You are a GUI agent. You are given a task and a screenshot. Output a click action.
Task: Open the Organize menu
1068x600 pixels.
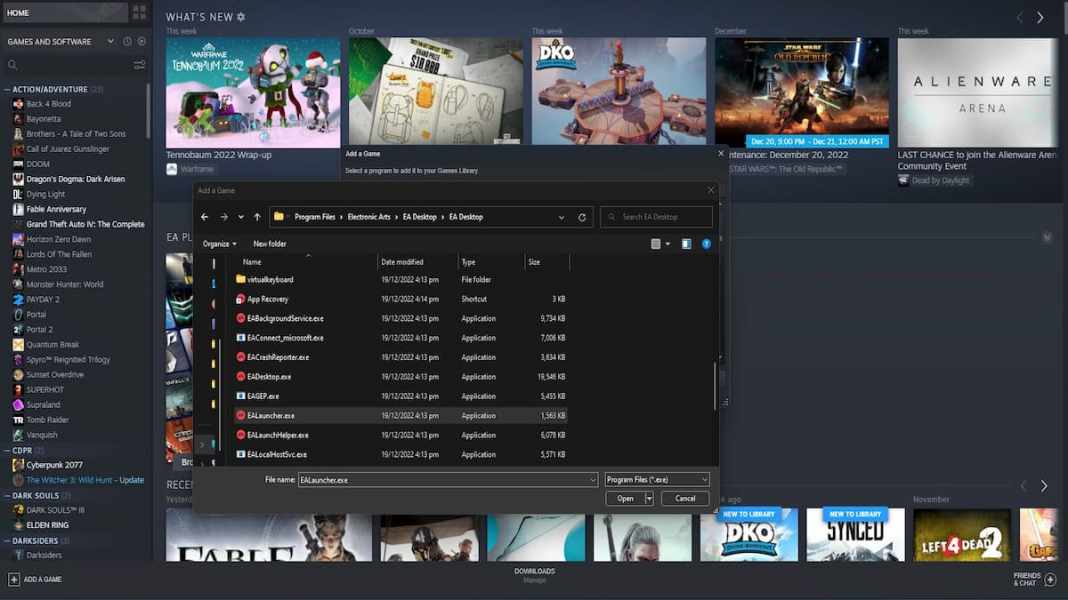point(218,243)
